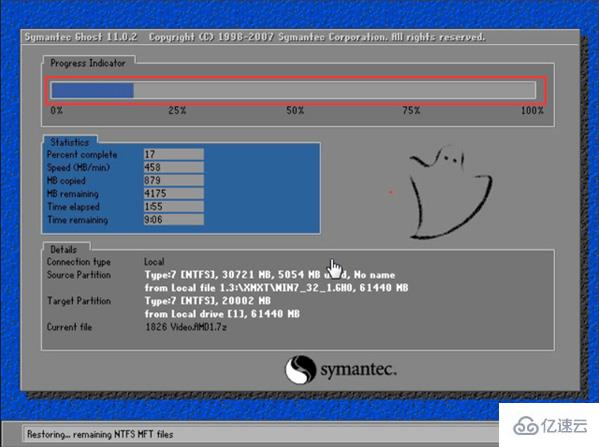This screenshot has width=599, height=447.
Task: Click the cloud watermark logo
Action: [x=526, y=426]
